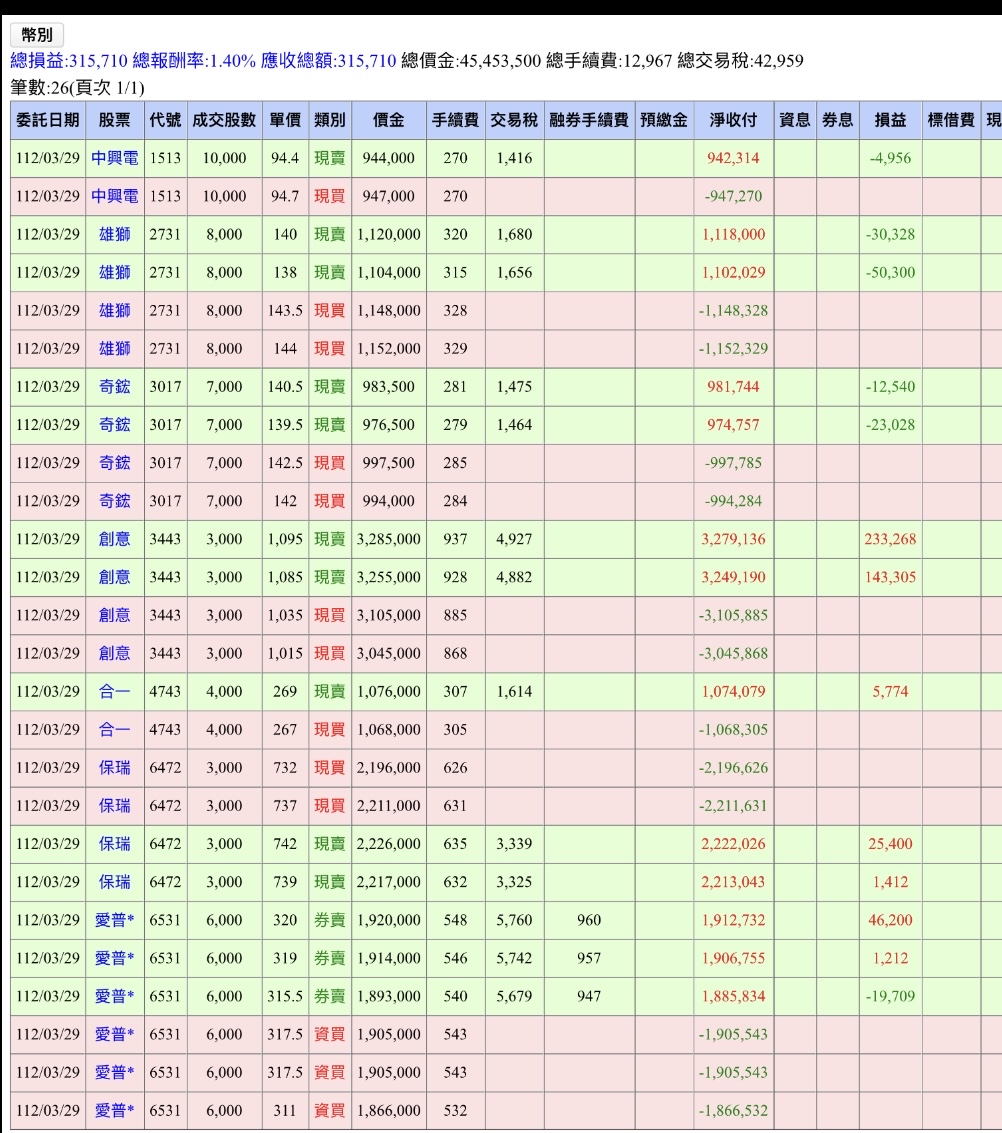The image size is (1002, 1133).
Task: Click the 成交股數 column header
Action: point(224,120)
